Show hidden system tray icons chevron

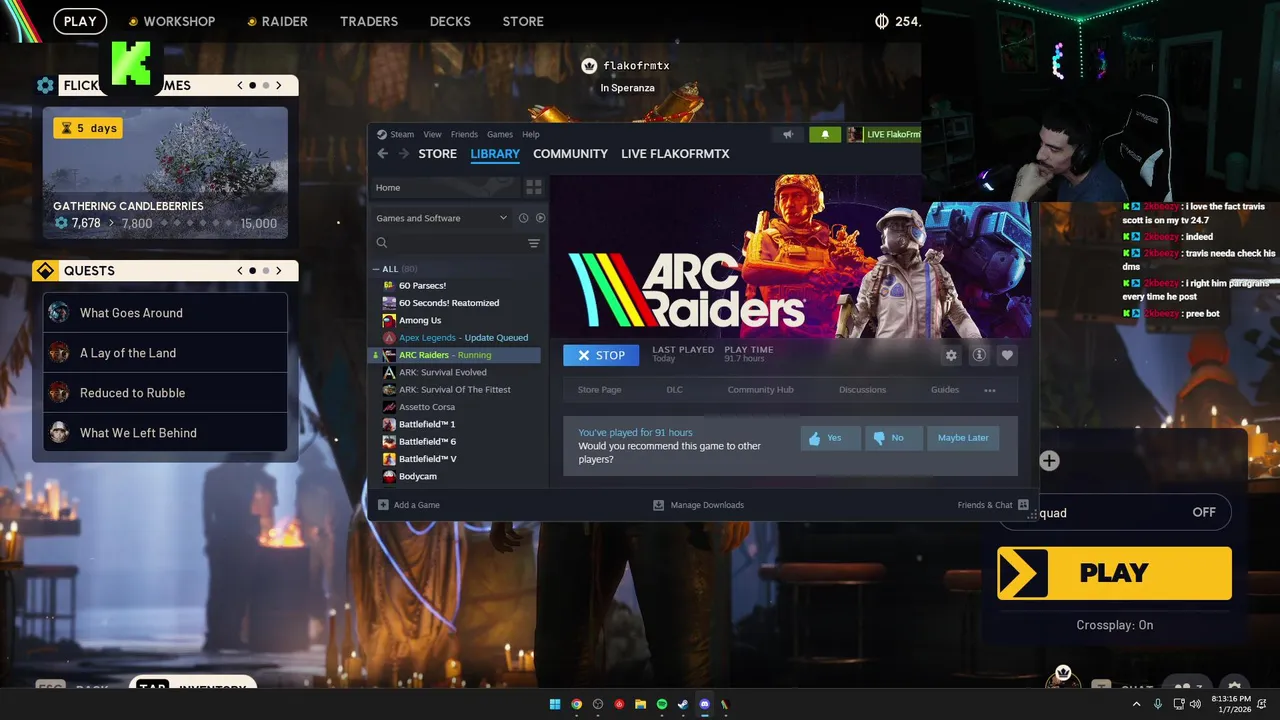click(x=1137, y=704)
